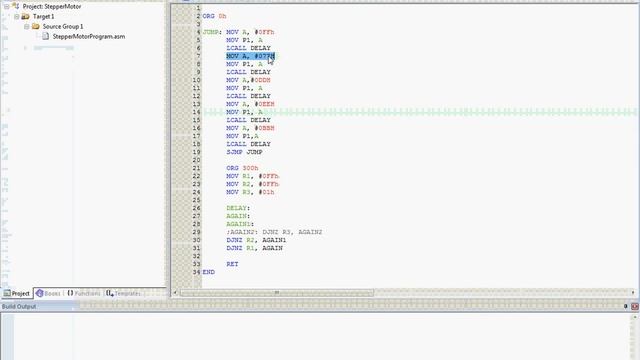The image size is (640, 360).
Task: Collapse the Project: StepperMotor tree node
Action: [x=7, y=7]
